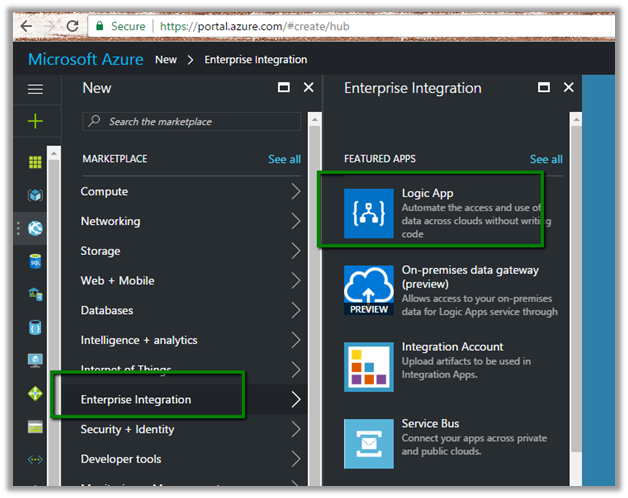The height and width of the screenshot is (498, 628).
Task: Select Enterprise Integration in Marketplace list
Action: tap(136, 400)
